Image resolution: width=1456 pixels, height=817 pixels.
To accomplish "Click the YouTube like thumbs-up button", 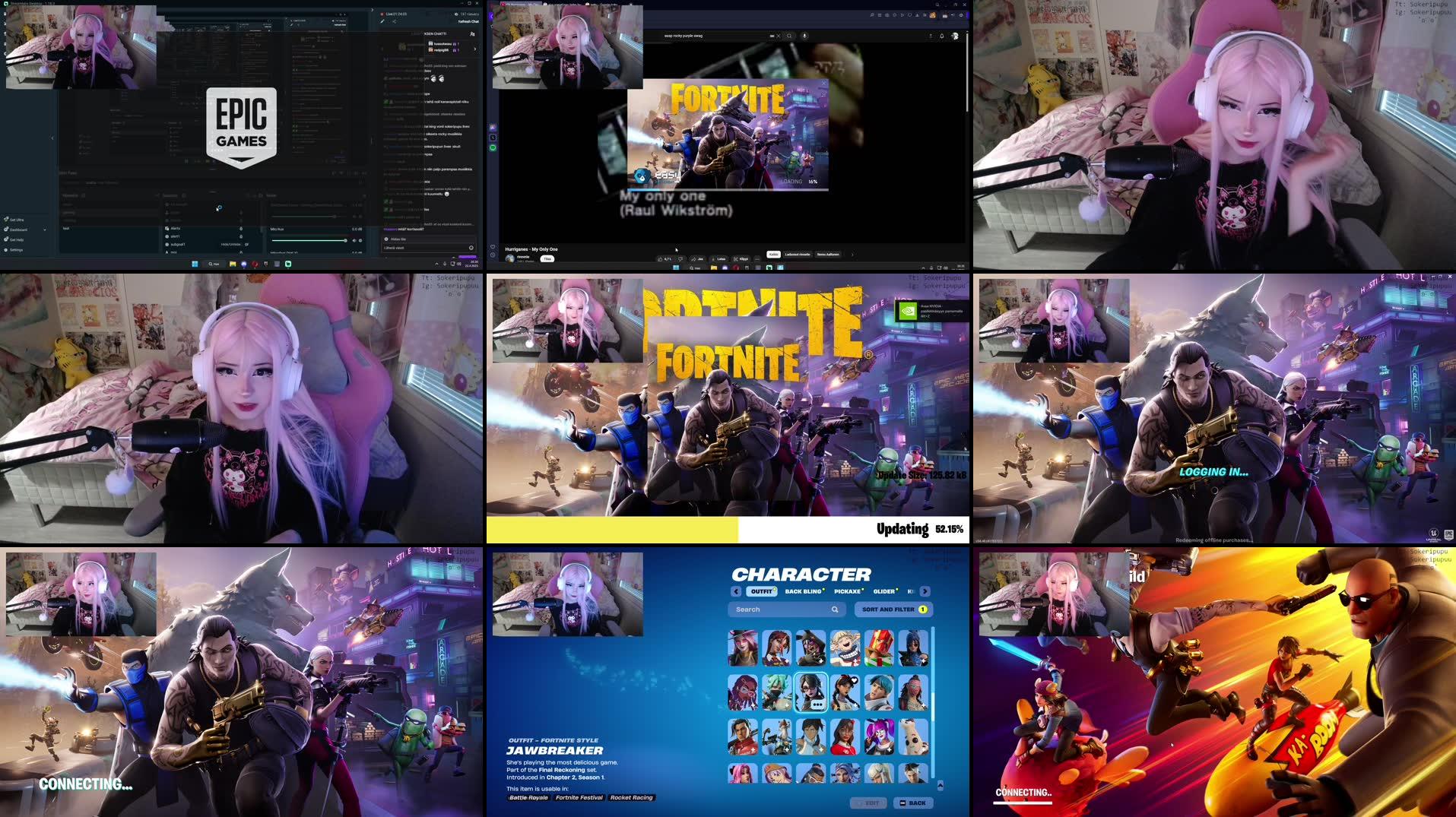I will 665,259.
